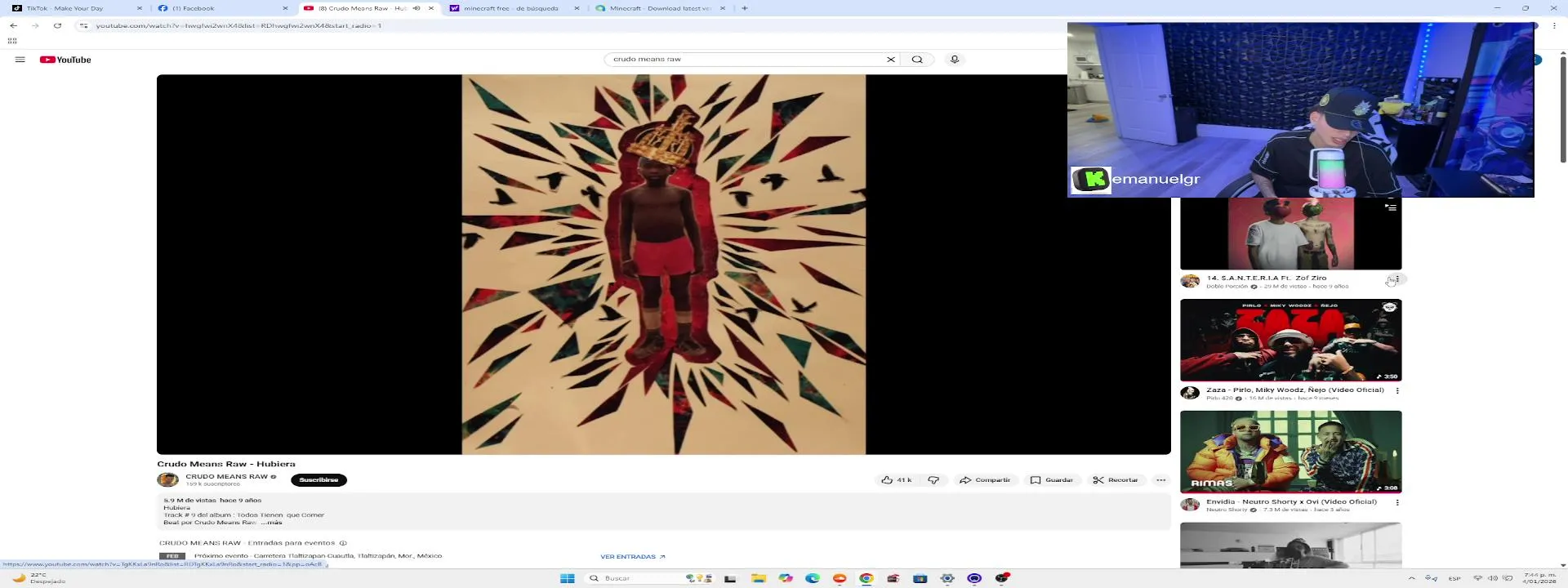Open CRUDO MEANS RAW channel name link
The height and width of the screenshot is (588, 1568).
226,477
